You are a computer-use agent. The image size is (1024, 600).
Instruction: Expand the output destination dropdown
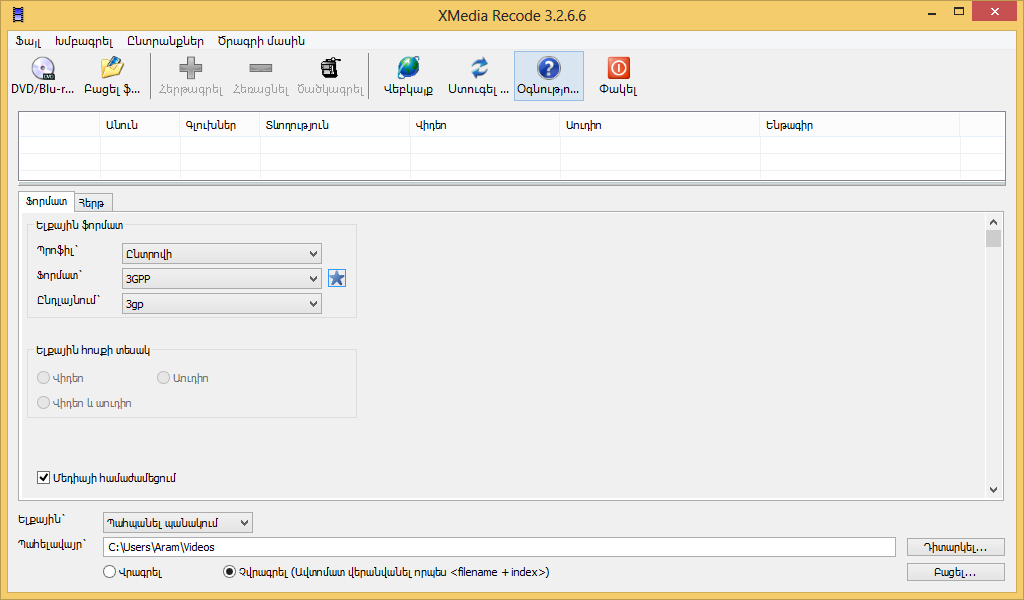[178, 523]
